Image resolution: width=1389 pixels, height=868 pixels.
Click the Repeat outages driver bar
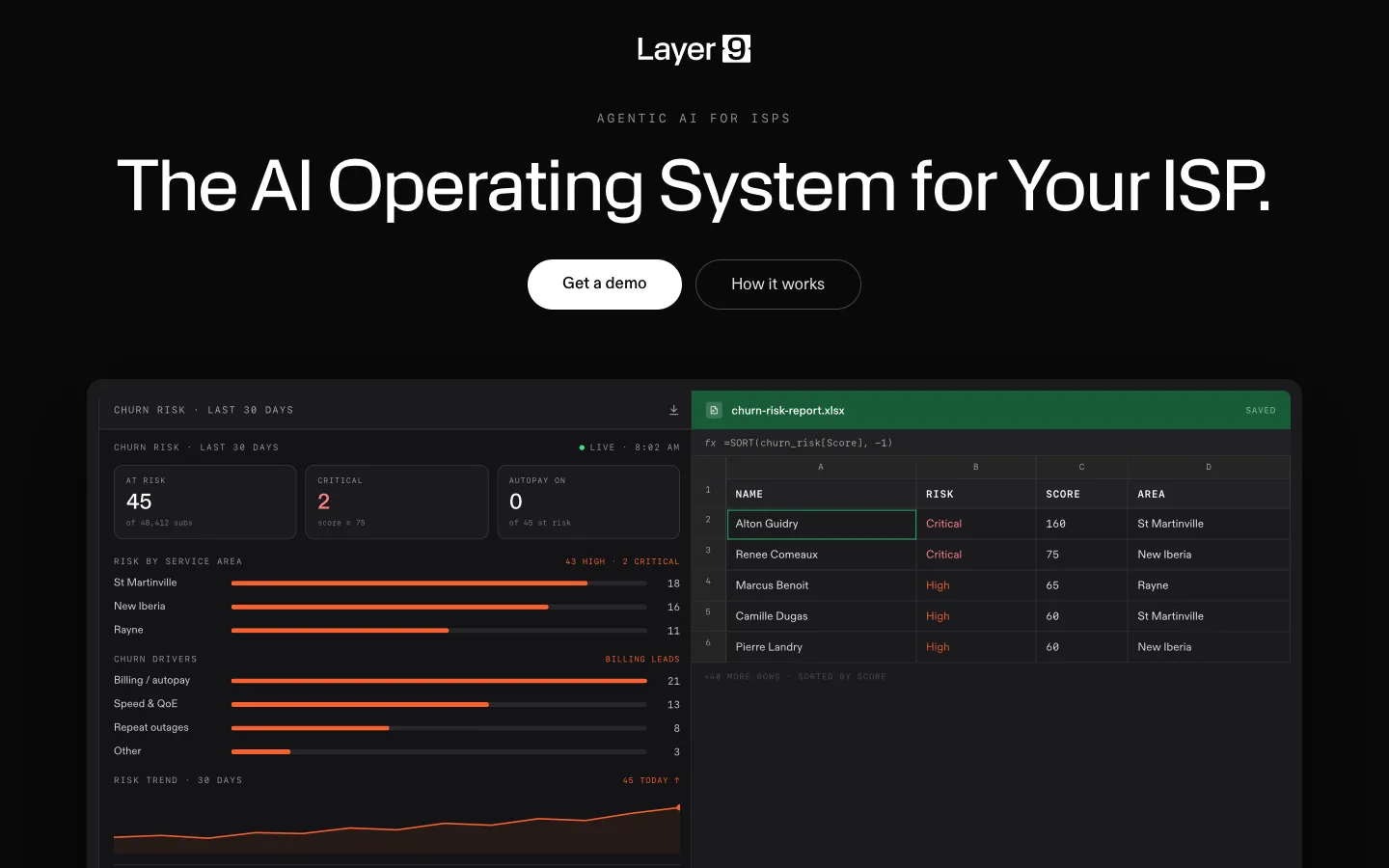(439, 728)
